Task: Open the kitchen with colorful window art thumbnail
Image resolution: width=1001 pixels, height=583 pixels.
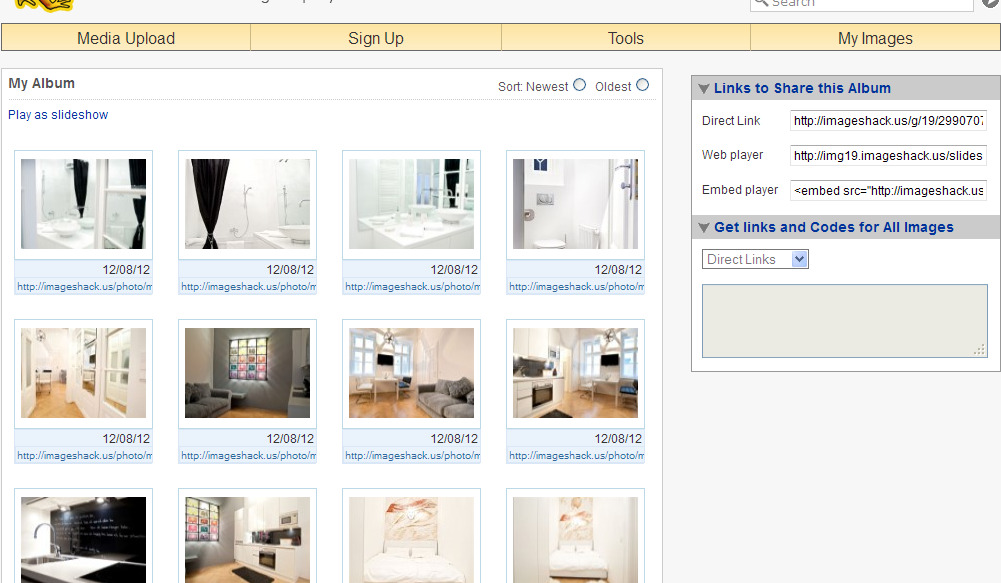Action: 248,540
